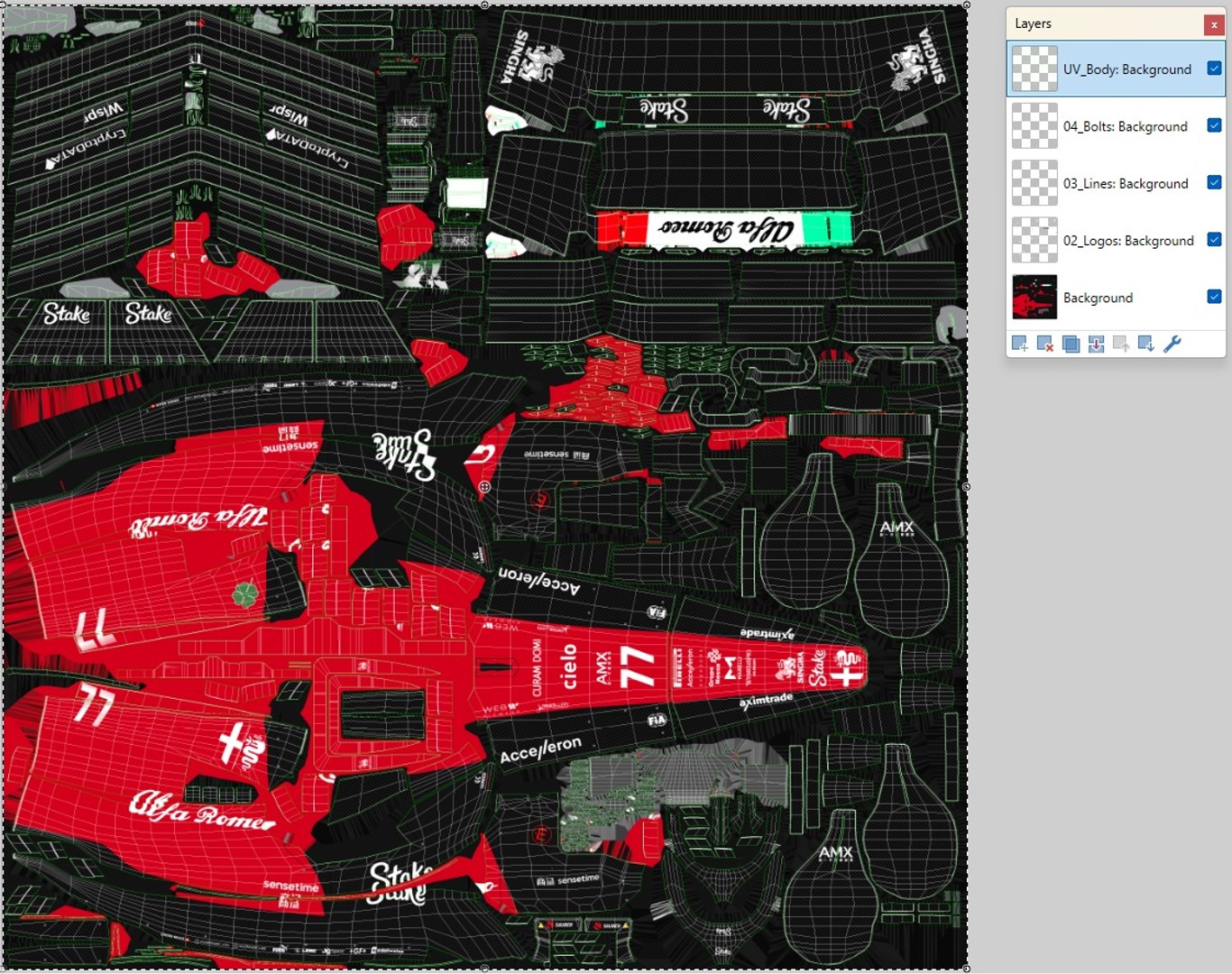
Task: Add a new layer in Layers panel
Action: [1020, 344]
